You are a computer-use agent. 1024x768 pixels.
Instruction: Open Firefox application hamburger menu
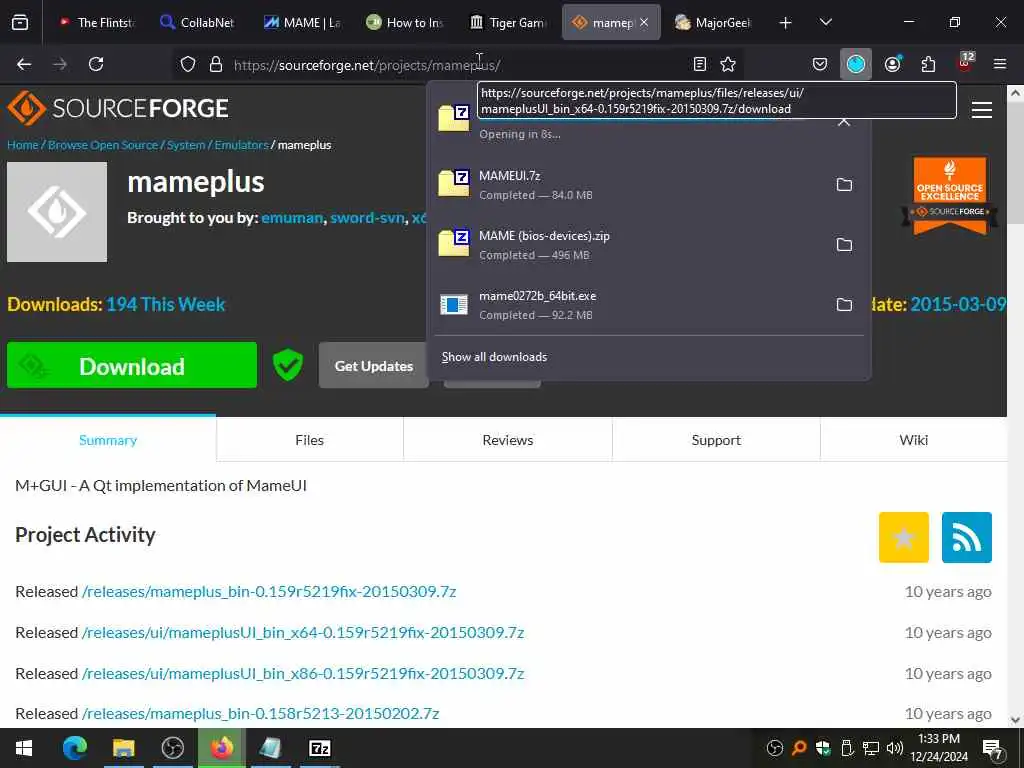pyautogui.click(x=1000, y=64)
